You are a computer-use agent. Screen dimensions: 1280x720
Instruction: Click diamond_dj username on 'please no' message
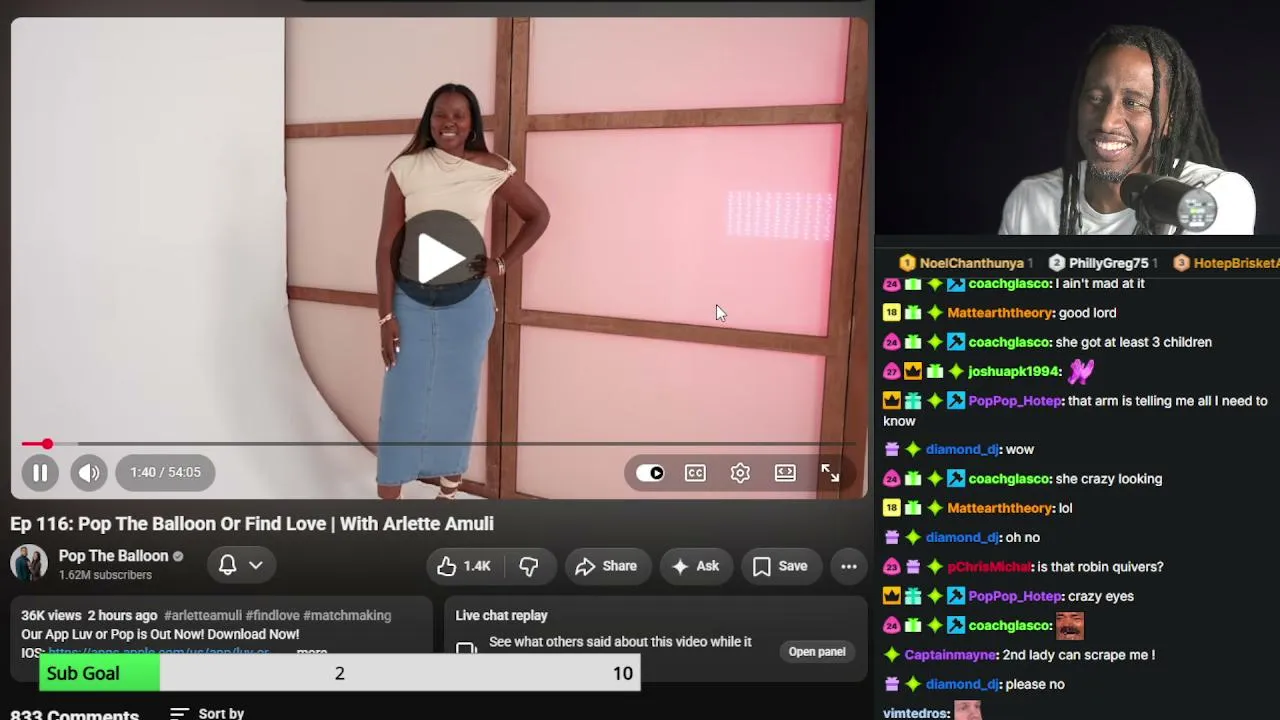[962, 684]
